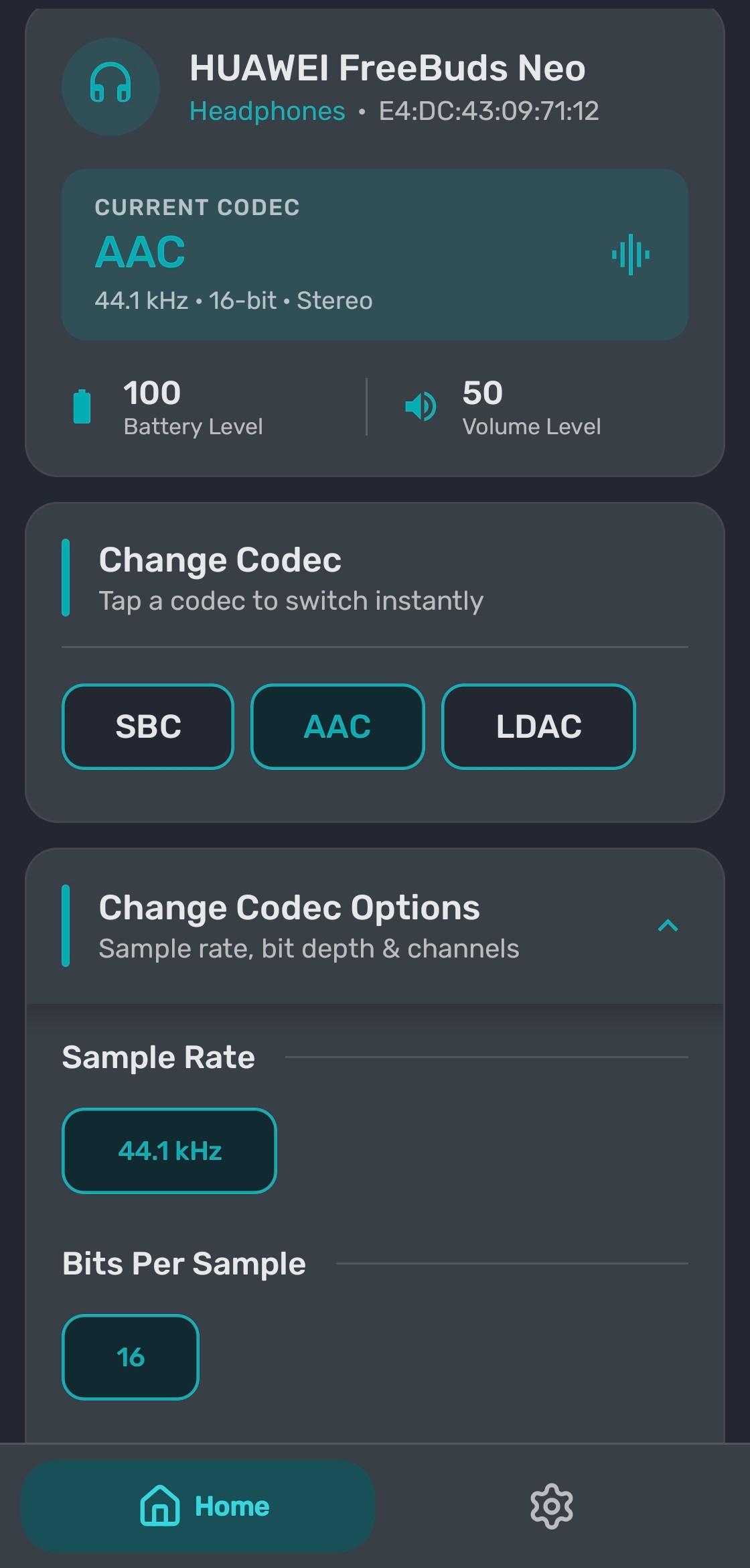Tap the HUAWEI FreeBuds Neo device name

(388, 68)
